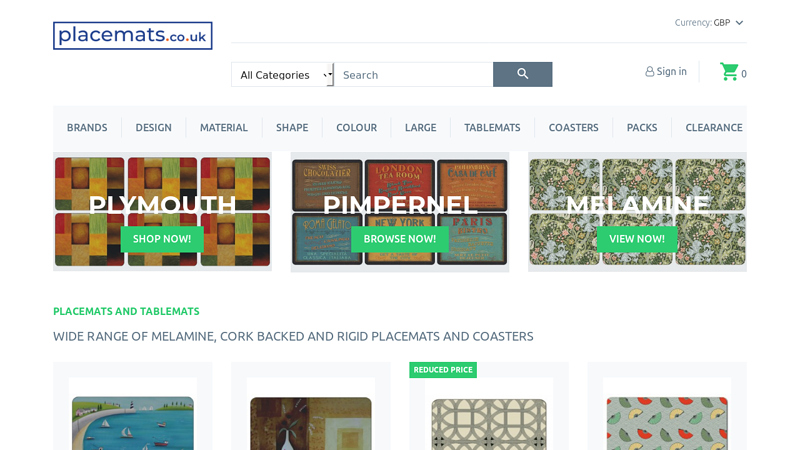Open the DESIGN menu

(154, 128)
